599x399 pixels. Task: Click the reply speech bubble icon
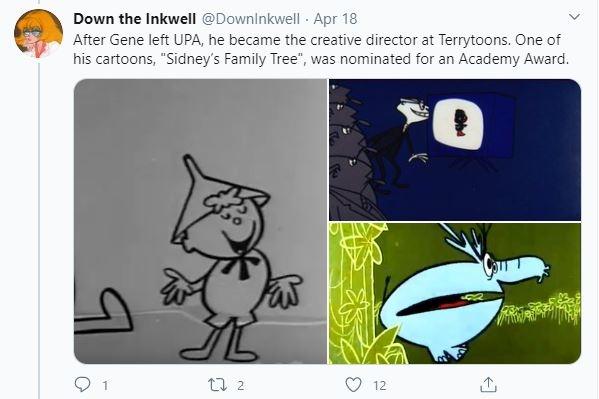(82, 384)
